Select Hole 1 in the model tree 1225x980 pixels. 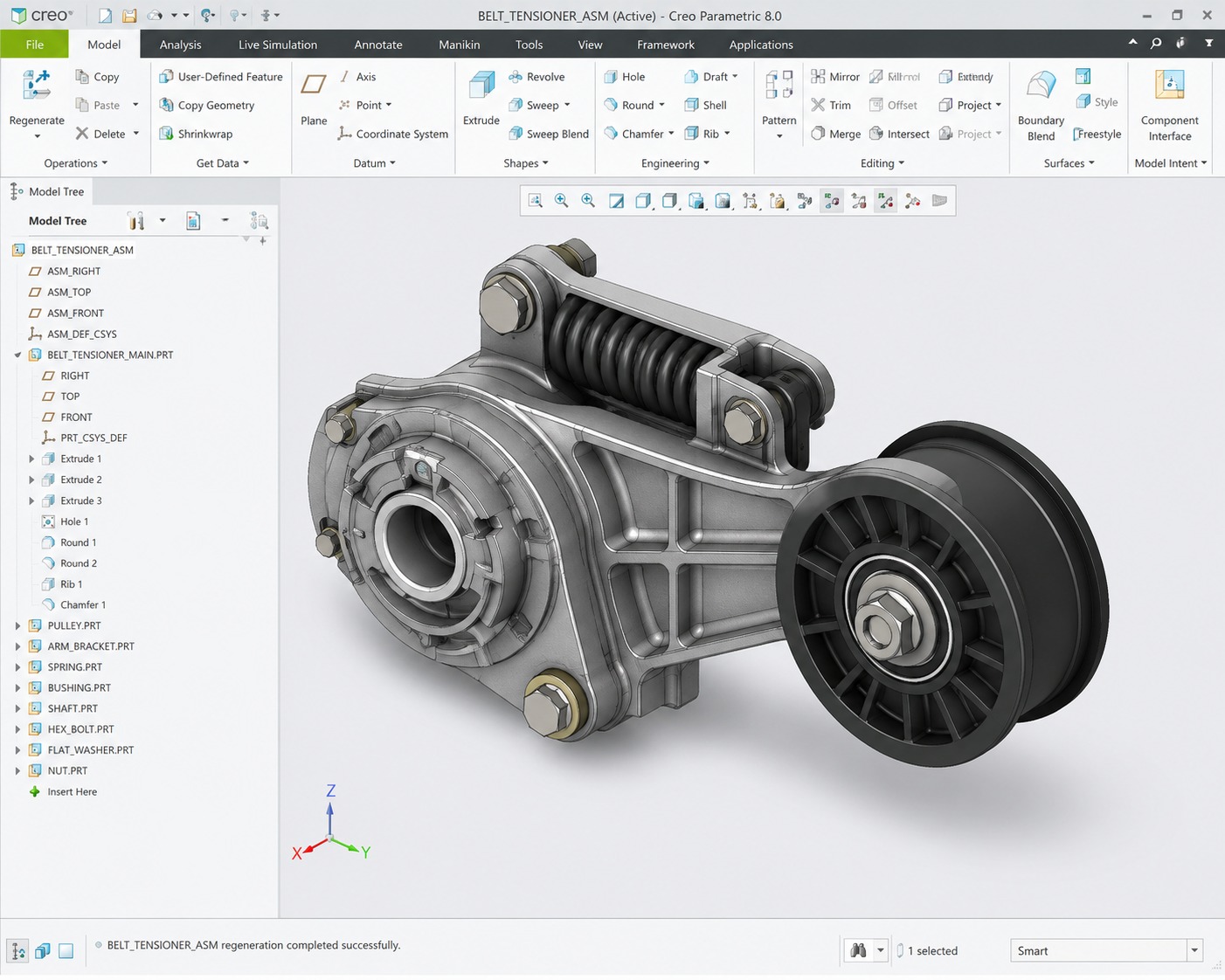coord(66,521)
